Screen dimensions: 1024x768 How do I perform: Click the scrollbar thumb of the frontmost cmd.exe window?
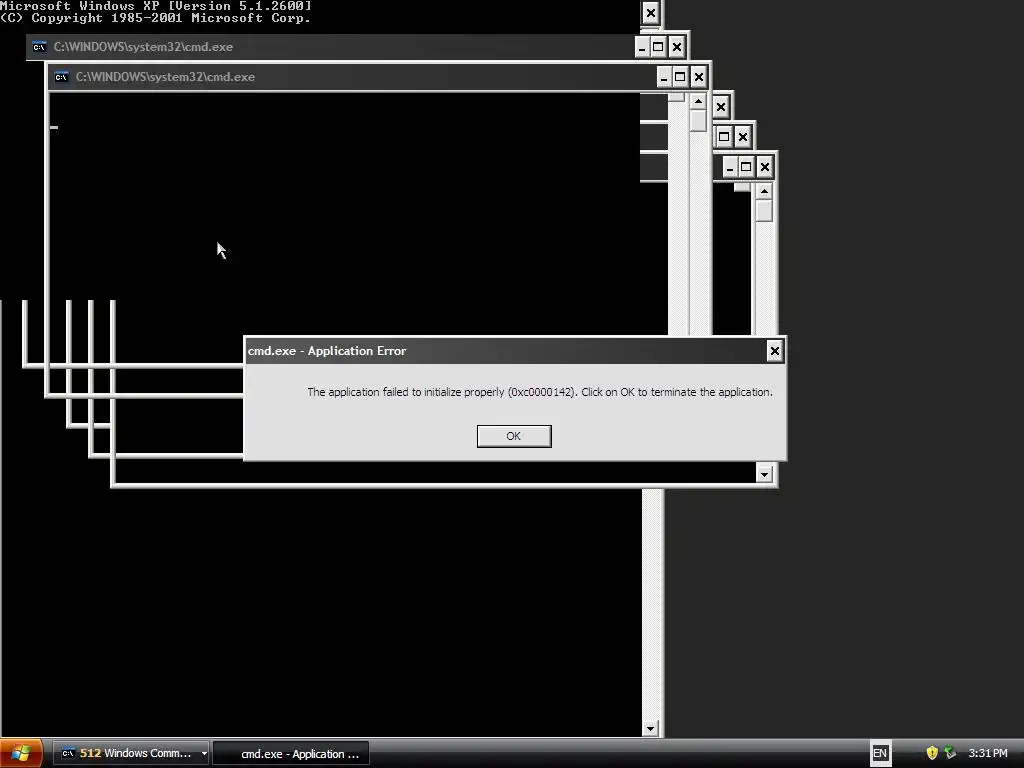pyautogui.click(x=698, y=121)
